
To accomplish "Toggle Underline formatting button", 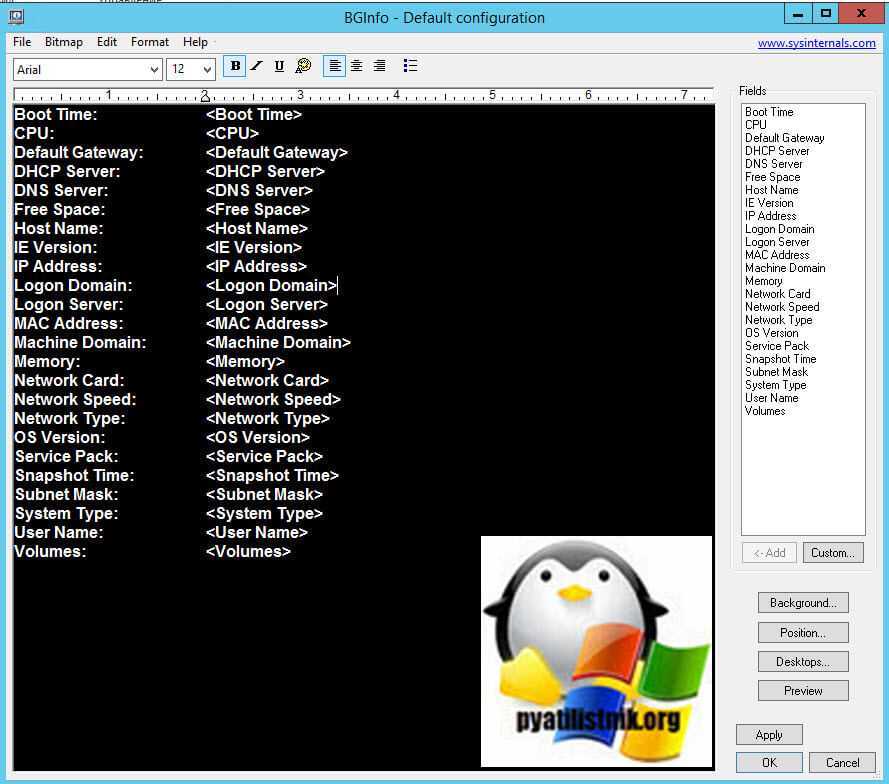I will (279, 66).
